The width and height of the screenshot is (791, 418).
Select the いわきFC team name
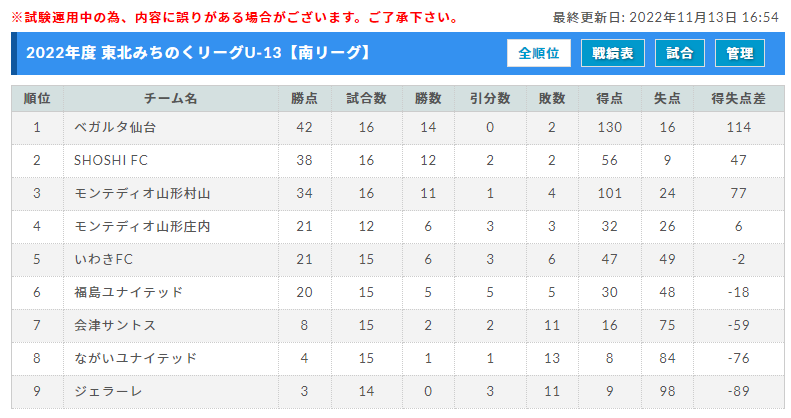[x=103, y=259]
